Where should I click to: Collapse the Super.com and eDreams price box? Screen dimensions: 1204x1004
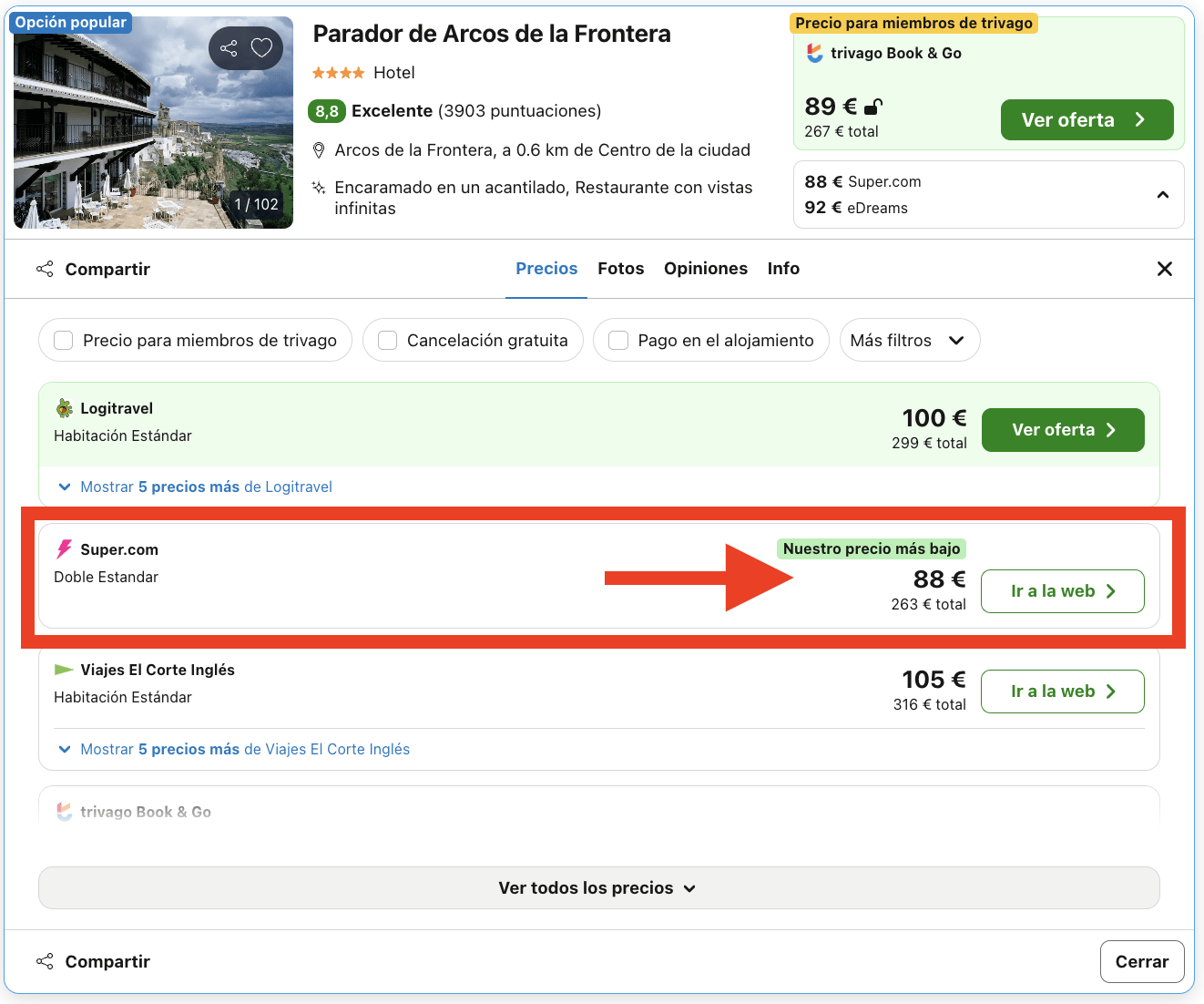pyautogui.click(x=1162, y=194)
